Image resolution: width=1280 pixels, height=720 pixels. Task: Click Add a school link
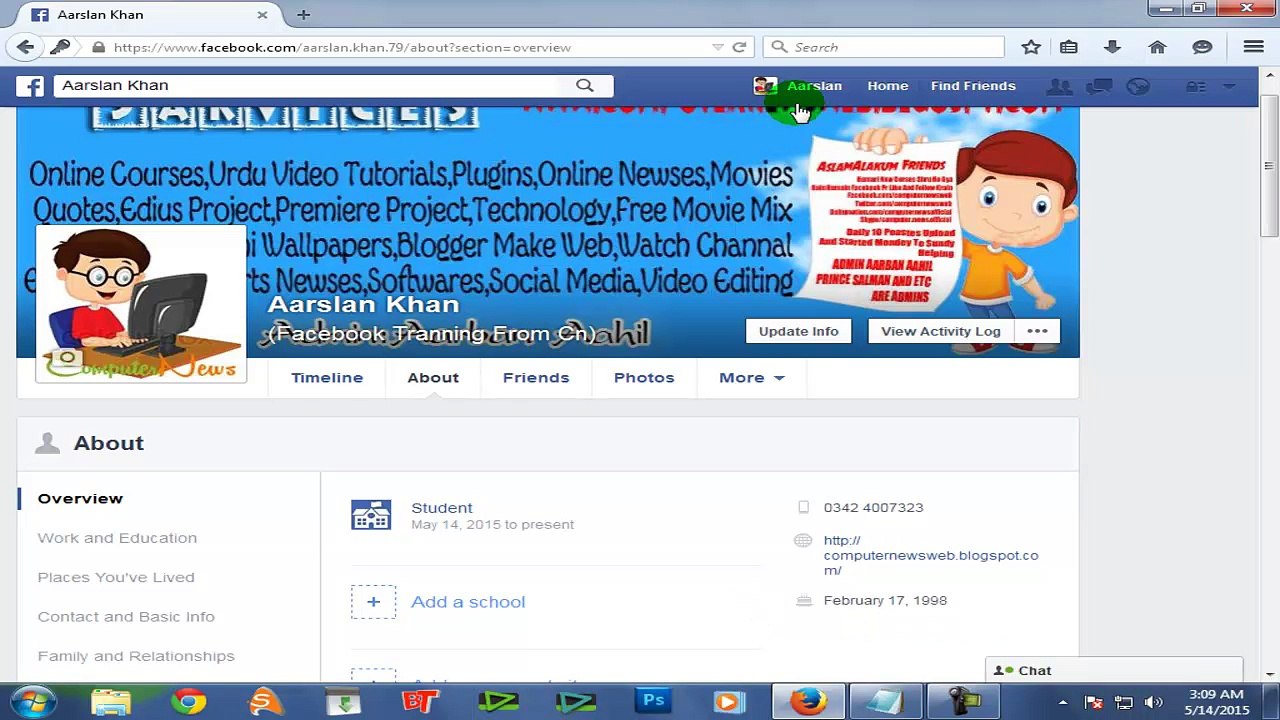pyautogui.click(x=468, y=602)
